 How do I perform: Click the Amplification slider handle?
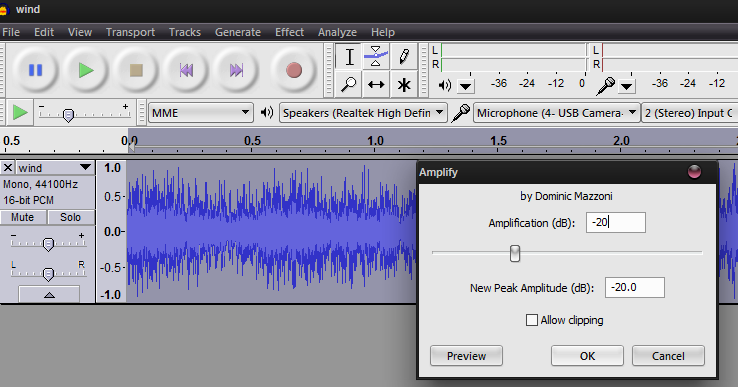coord(515,253)
